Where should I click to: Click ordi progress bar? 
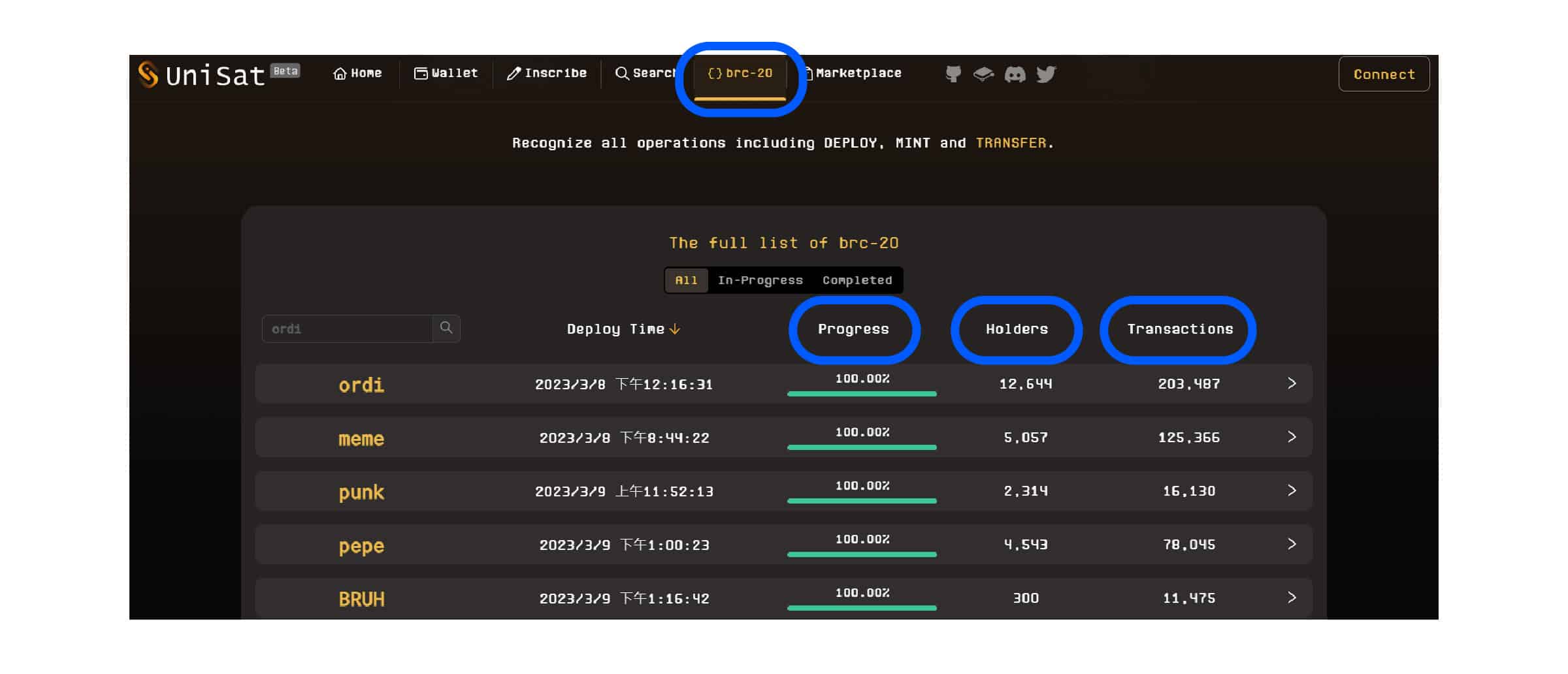tap(862, 394)
